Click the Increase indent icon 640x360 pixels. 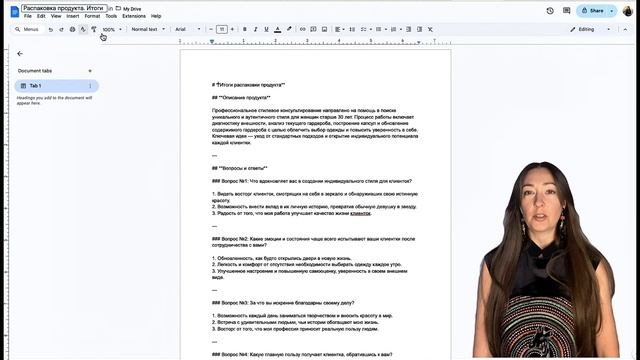tap(419, 29)
